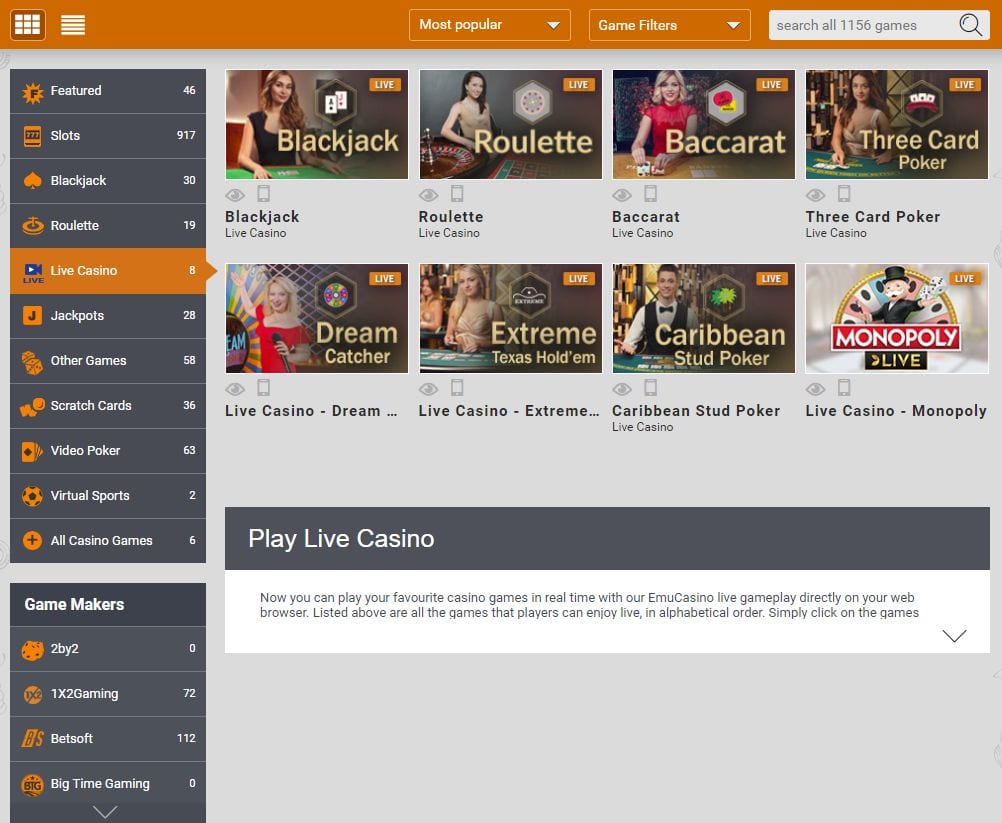The height and width of the screenshot is (823, 1002).
Task: Toggle preview eye on Monopoly Live
Action: [x=816, y=389]
